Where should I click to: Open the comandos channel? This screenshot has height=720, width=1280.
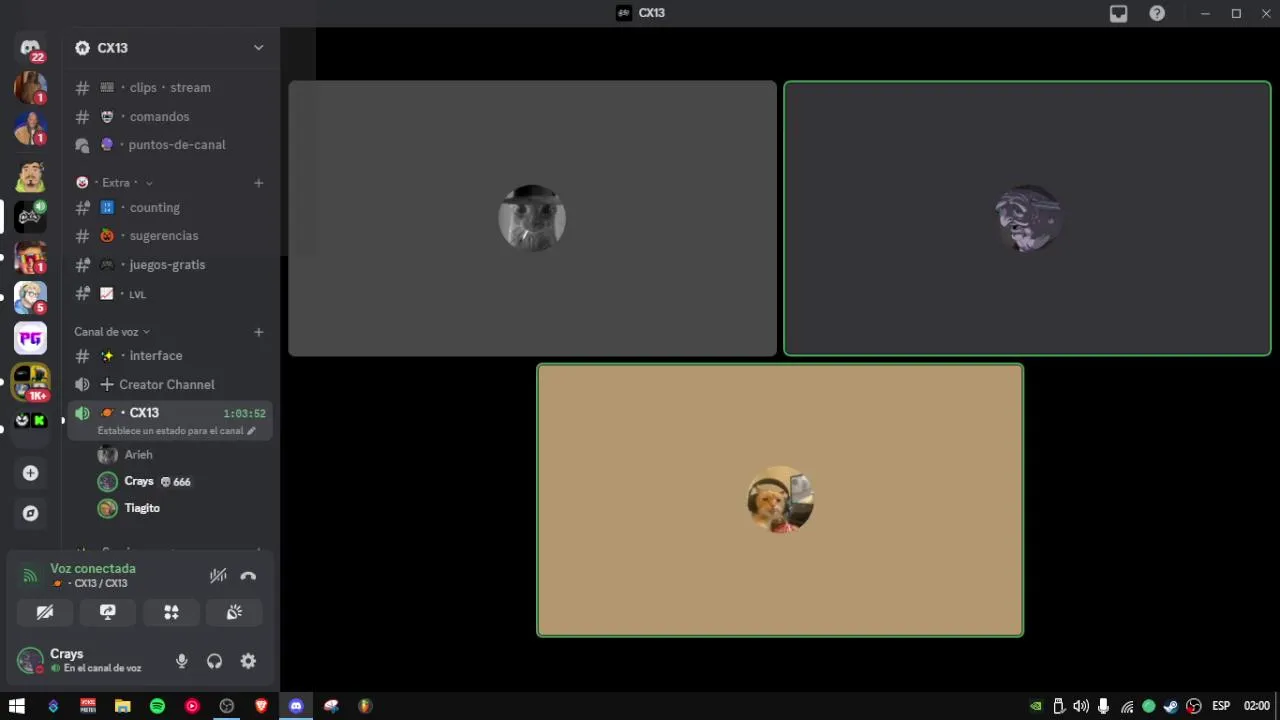170,117
